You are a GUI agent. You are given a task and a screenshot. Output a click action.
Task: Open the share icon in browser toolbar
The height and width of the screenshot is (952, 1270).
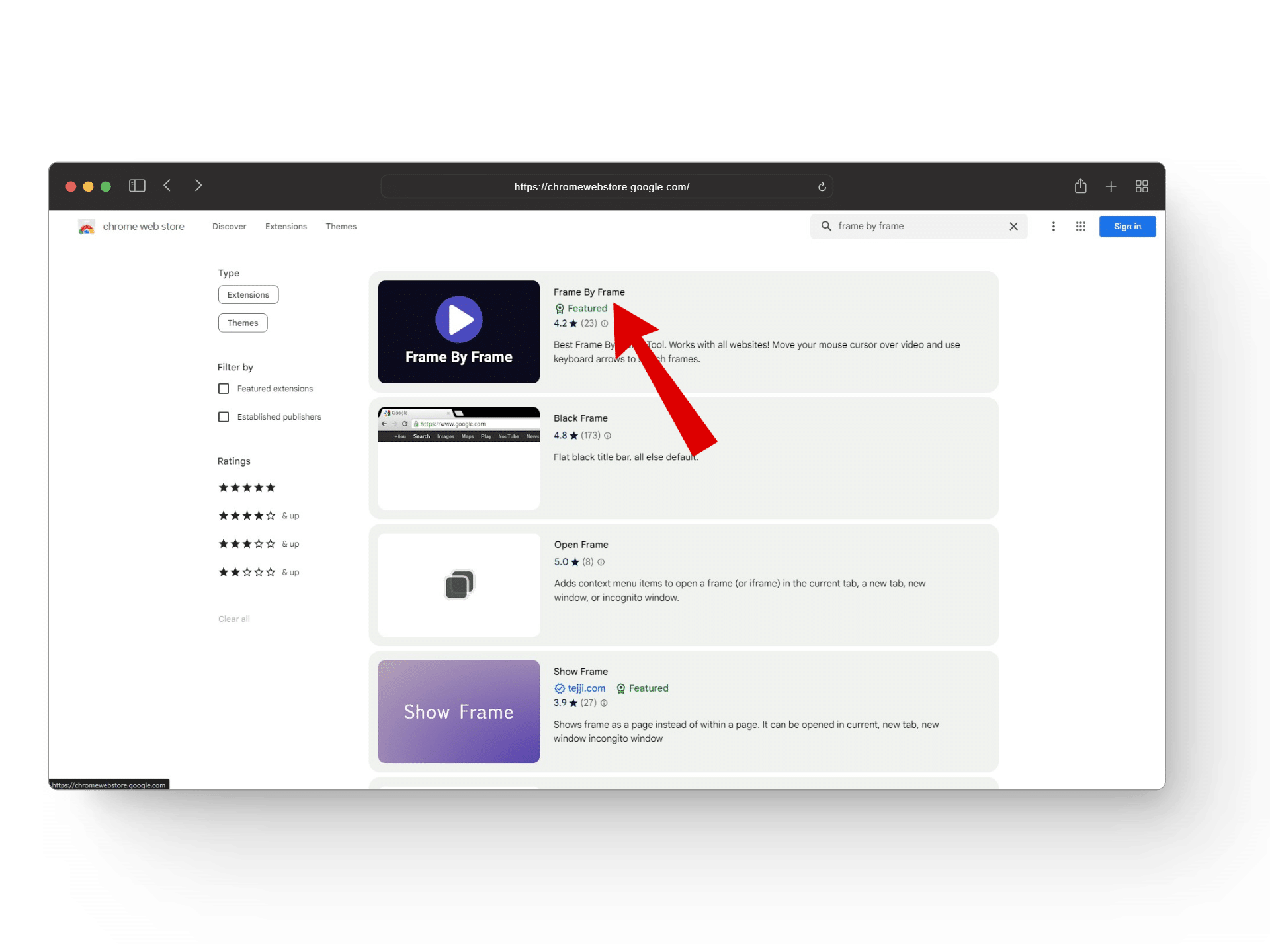click(1080, 186)
